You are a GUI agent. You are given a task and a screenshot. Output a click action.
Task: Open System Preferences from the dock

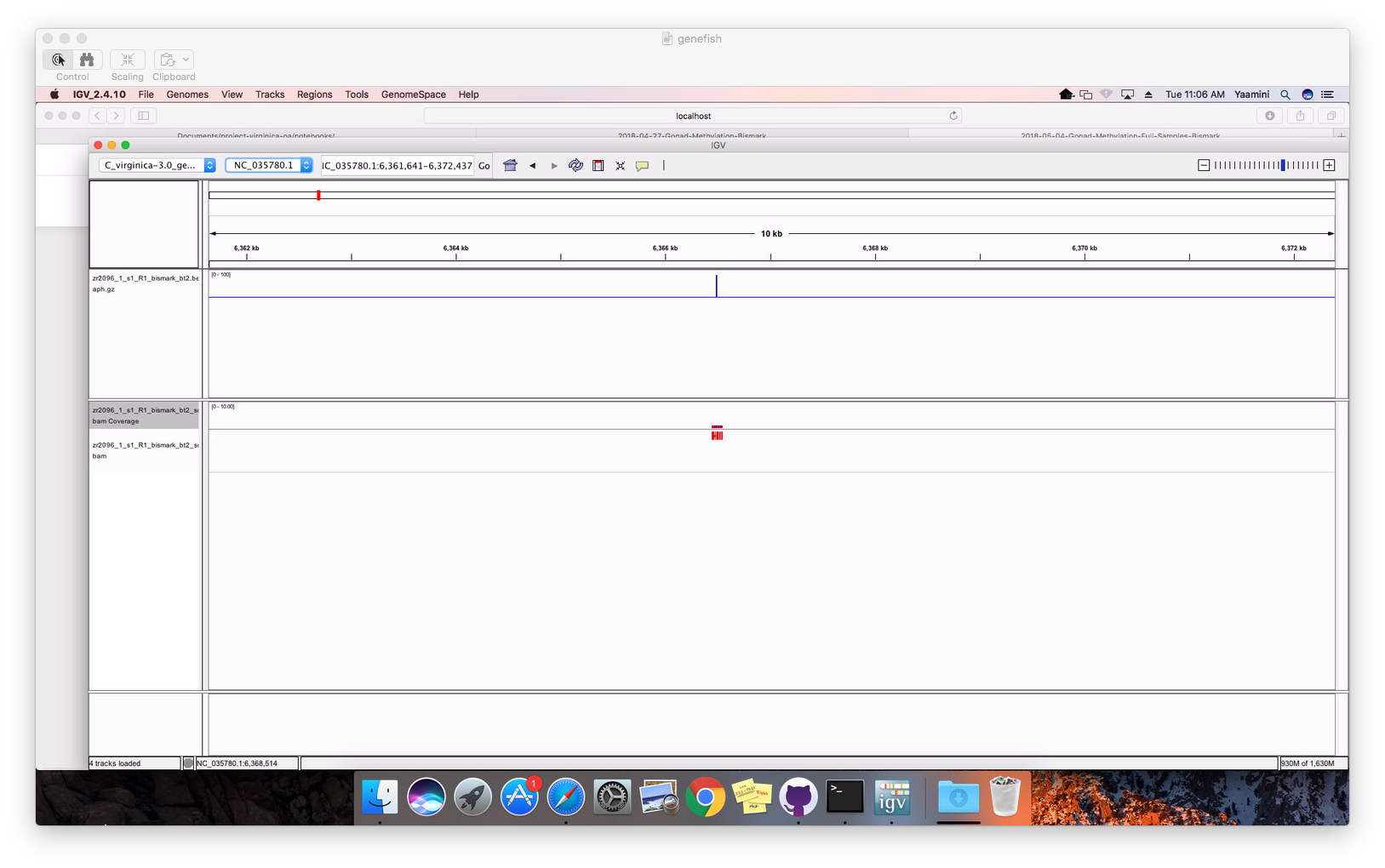612,797
